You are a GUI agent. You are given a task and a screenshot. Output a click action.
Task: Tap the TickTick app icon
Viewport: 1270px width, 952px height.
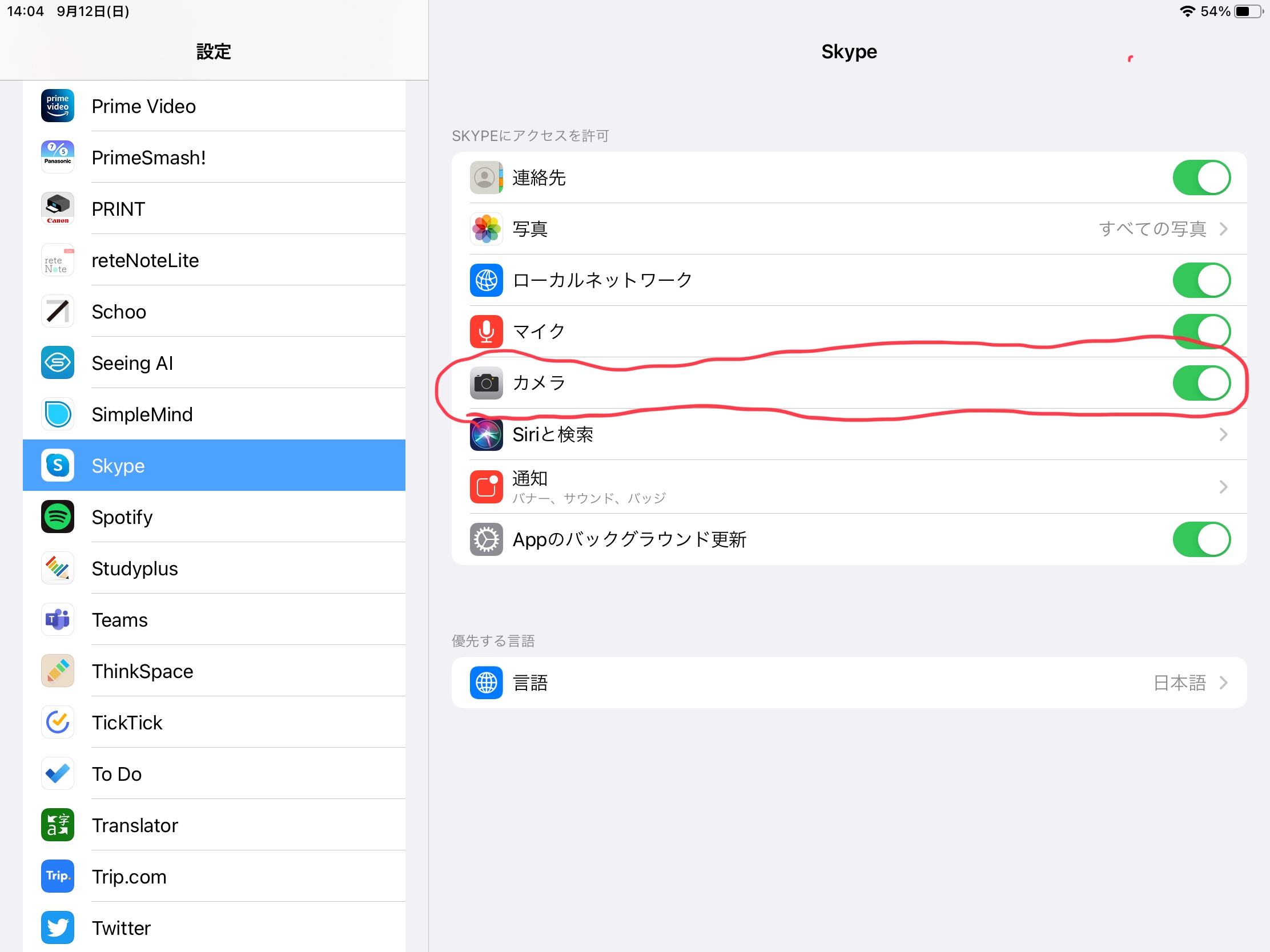[x=58, y=722]
